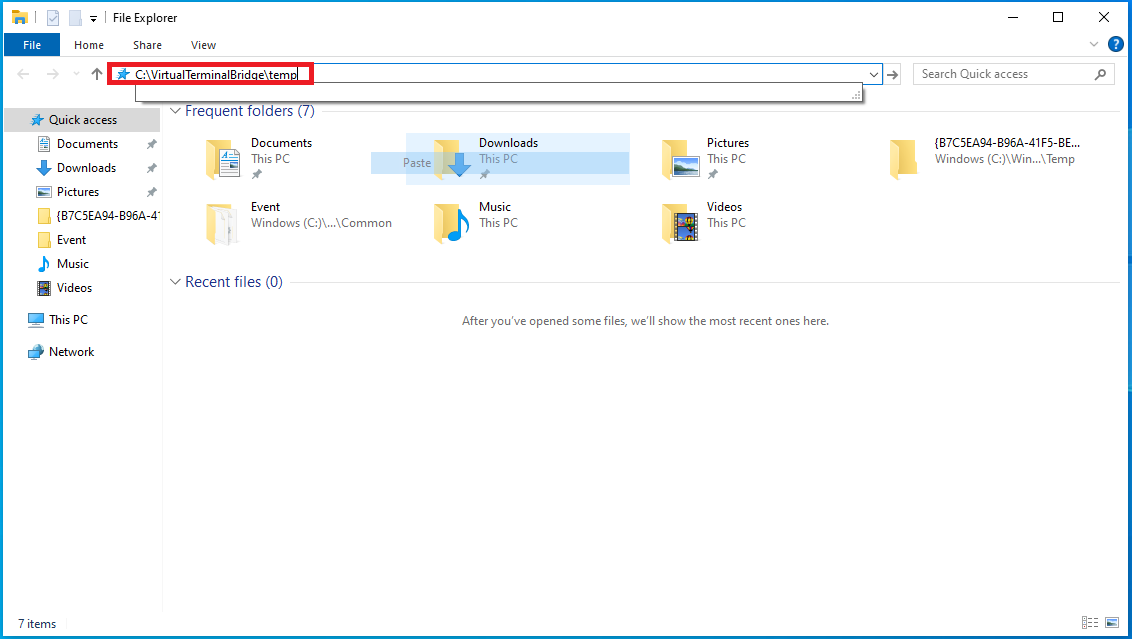1132x639 pixels.
Task: Click the Music folder name in Frequent folders
Action: (x=495, y=207)
